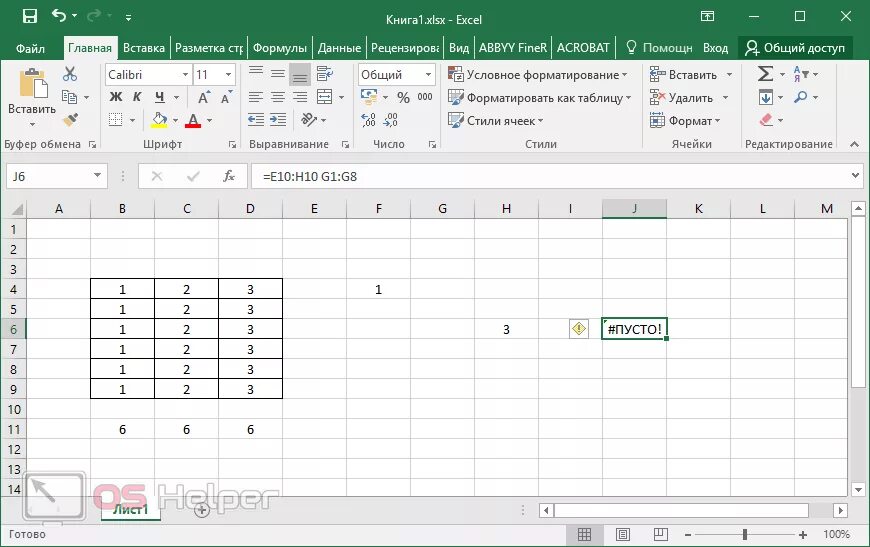Viewport: 870px width, 547px height.
Task: Expand the formula bar chevron
Action: click(855, 176)
